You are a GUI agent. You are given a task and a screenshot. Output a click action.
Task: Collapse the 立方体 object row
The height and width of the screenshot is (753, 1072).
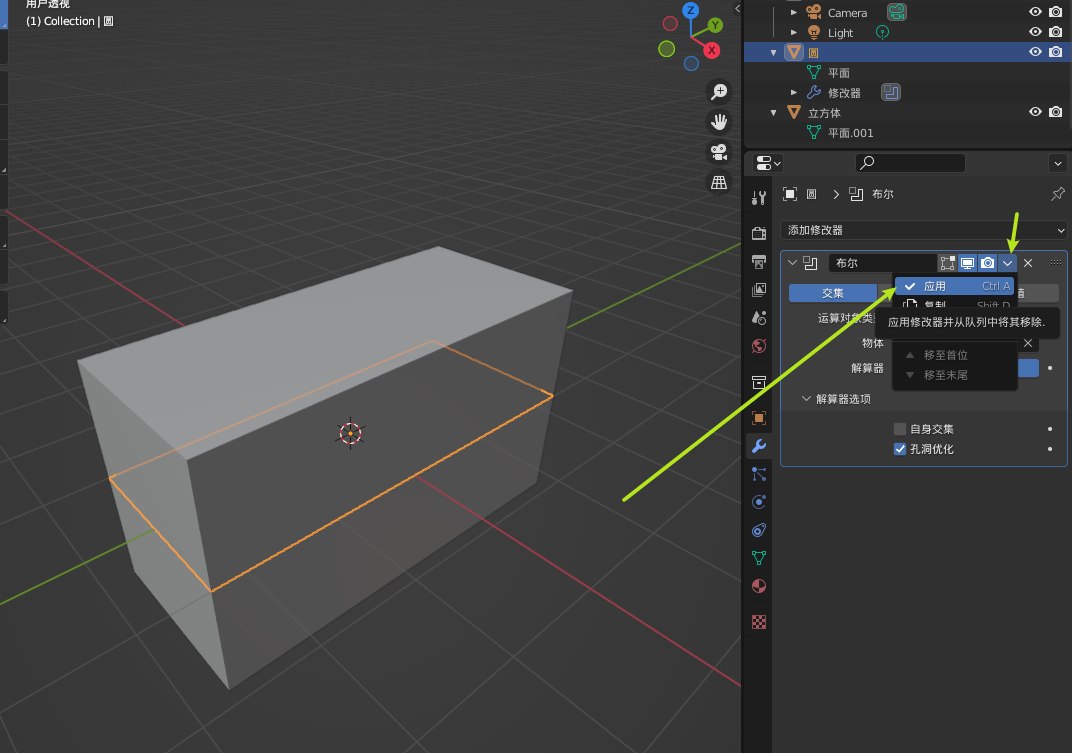click(x=774, y=113)
